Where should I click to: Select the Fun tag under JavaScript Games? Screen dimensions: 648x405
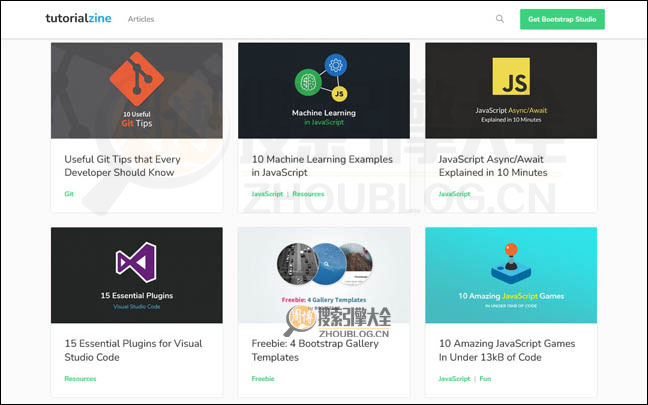pyautogui.click(x=485, y=379)
